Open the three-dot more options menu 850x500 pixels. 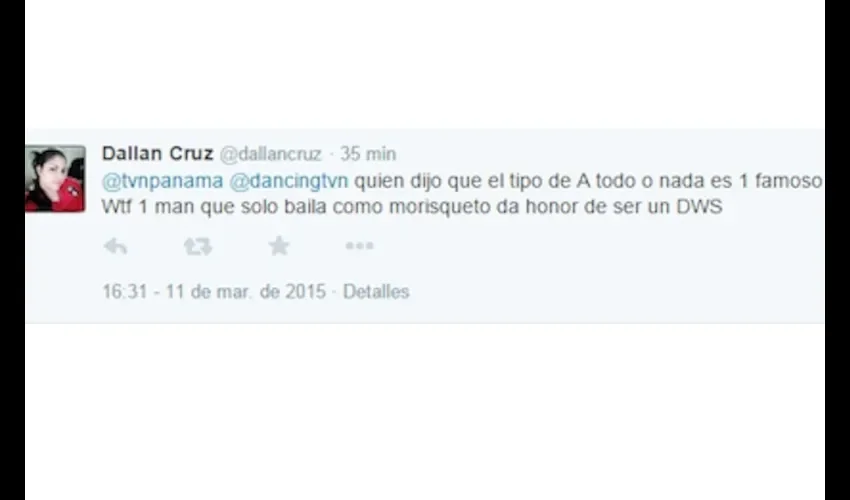359,246
